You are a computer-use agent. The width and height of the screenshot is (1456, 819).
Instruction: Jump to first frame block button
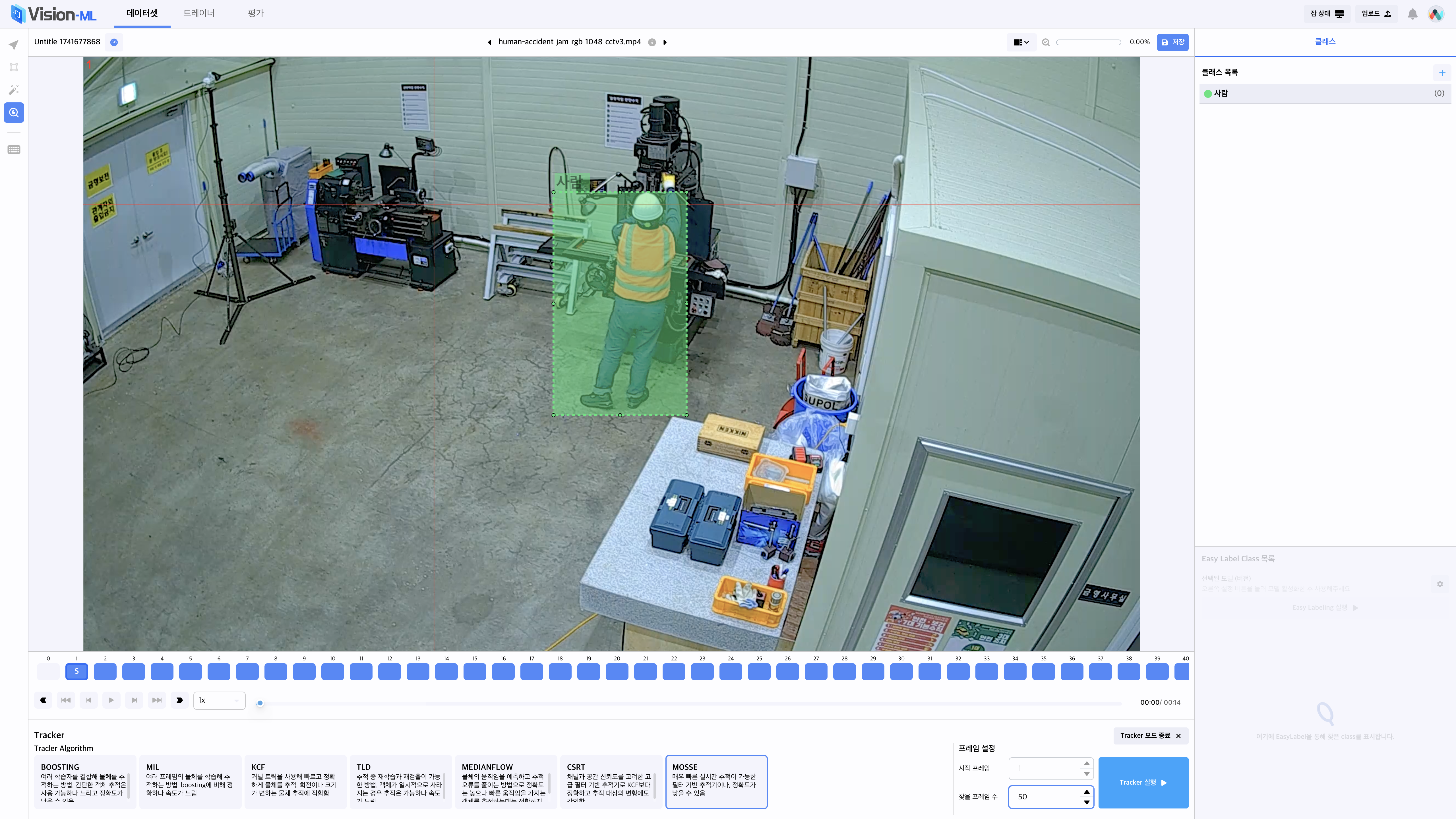pyautogui.click(x=44, y=700)
